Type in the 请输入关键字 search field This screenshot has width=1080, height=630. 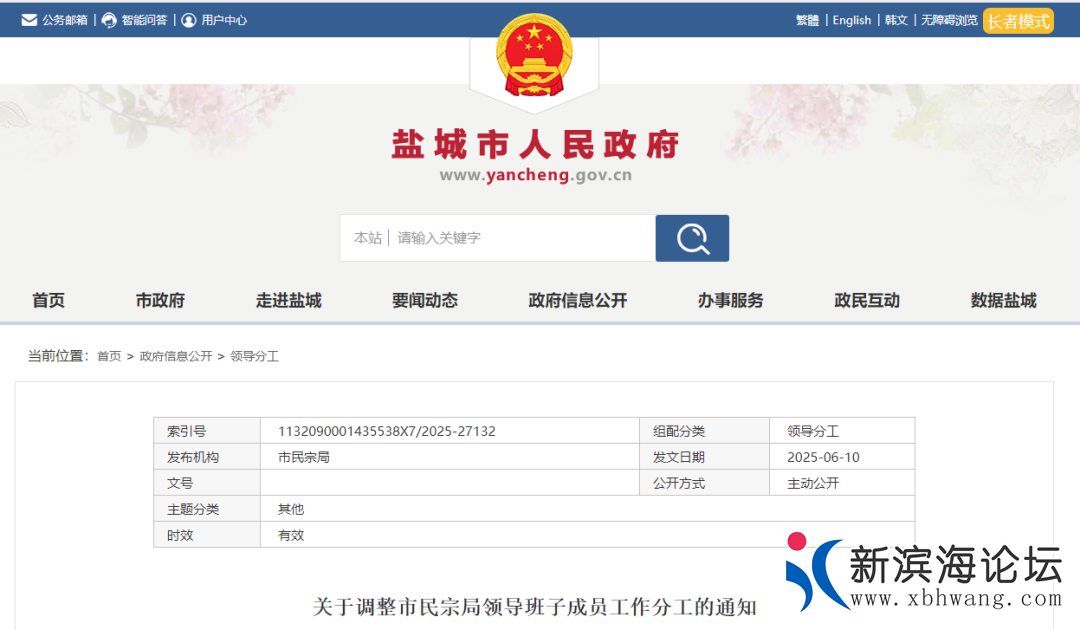(520, 238)
